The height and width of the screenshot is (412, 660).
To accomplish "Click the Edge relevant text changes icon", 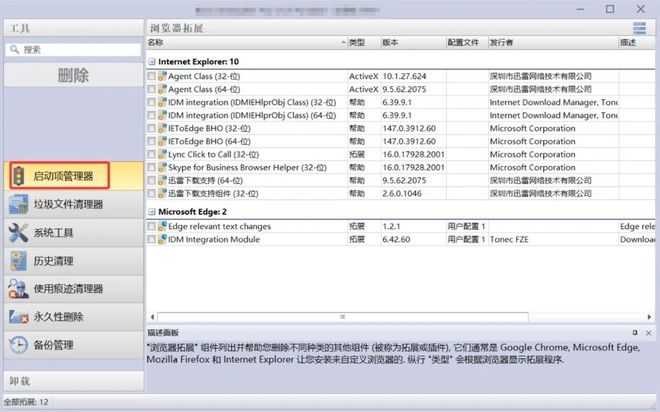I will pos(162,226).
